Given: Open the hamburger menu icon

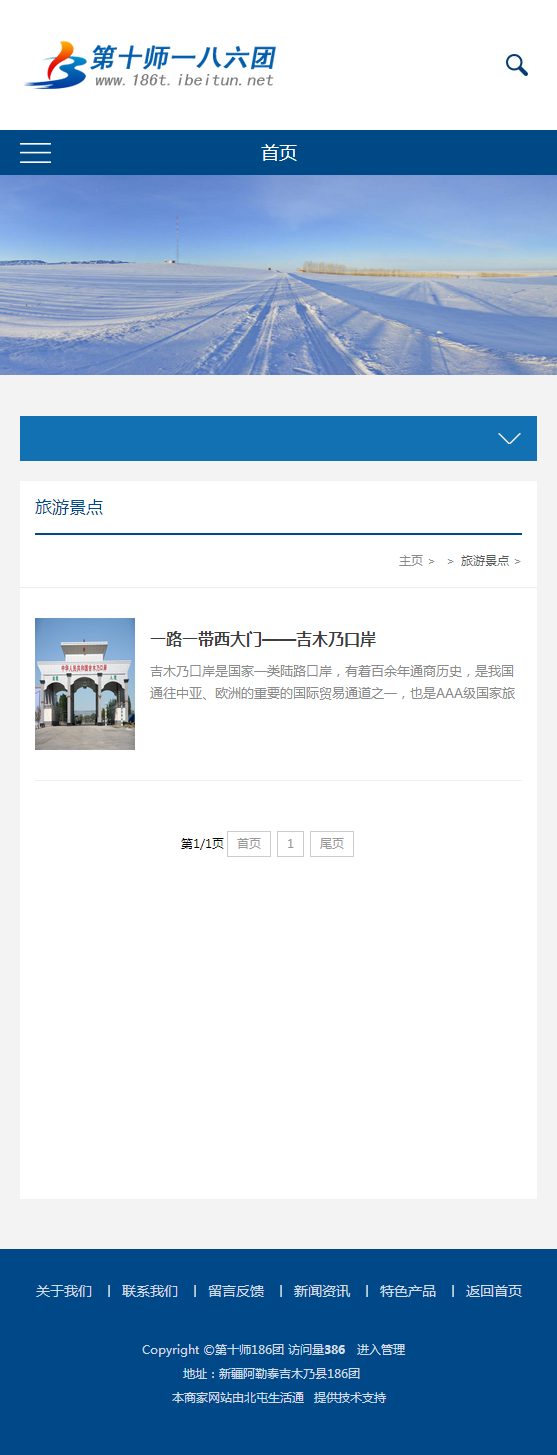Looking at the screenshot, I should (x=36, y=153).
